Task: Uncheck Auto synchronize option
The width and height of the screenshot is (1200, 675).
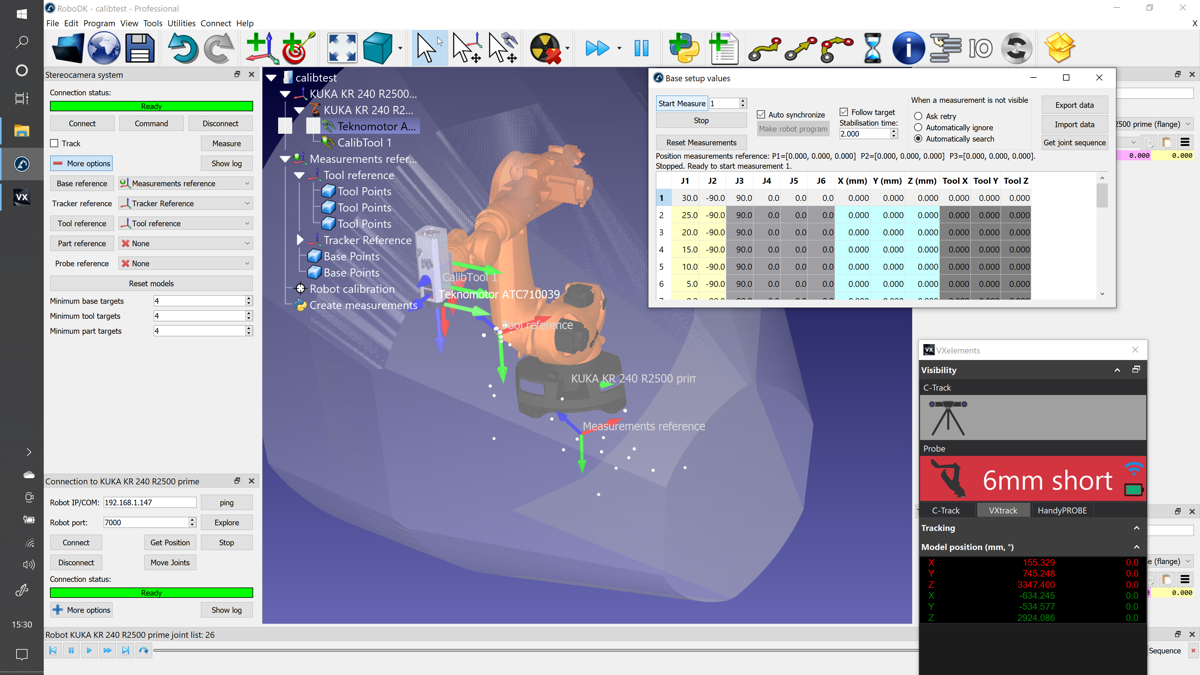Action: pyautogui.click(x=761, y=115)
